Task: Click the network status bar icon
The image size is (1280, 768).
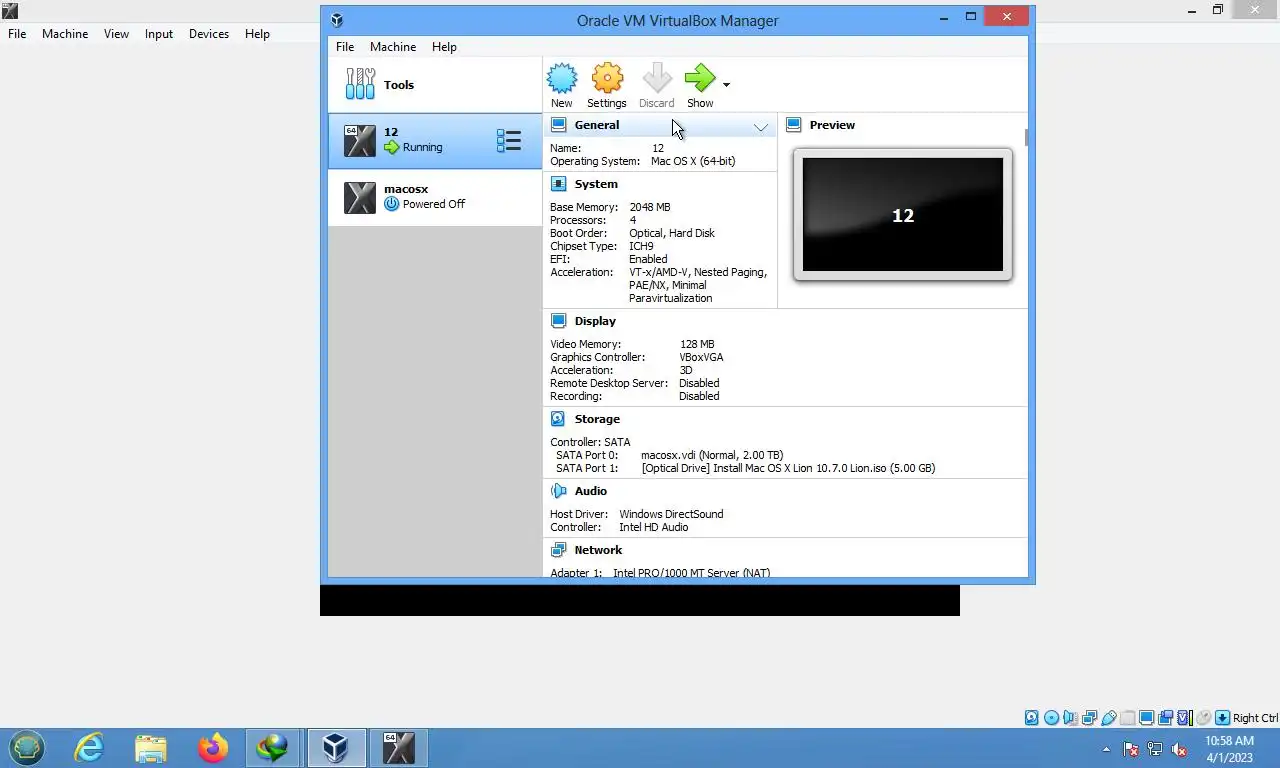Action: tap(1089, 718)
